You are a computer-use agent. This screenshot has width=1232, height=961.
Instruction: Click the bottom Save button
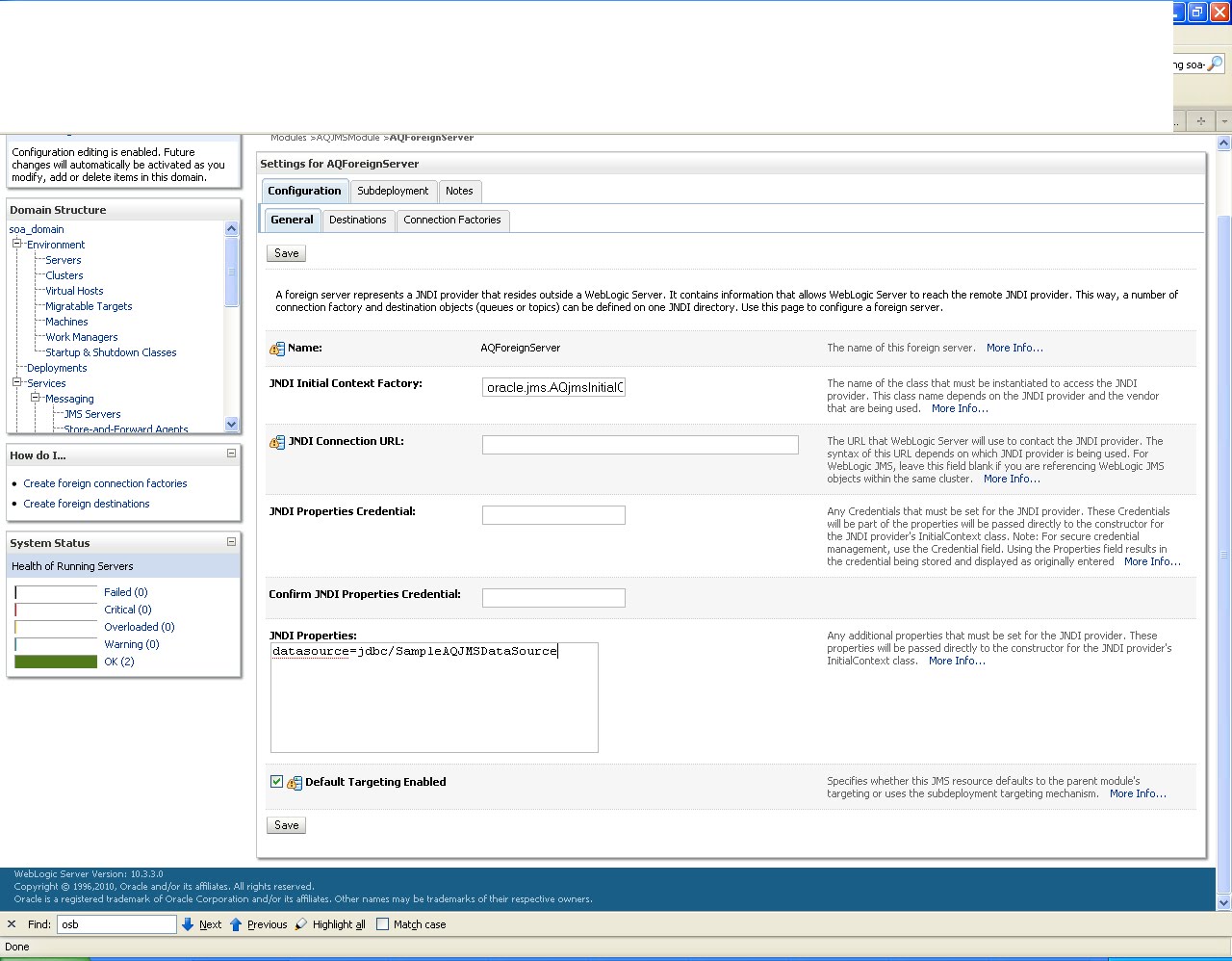287,825
